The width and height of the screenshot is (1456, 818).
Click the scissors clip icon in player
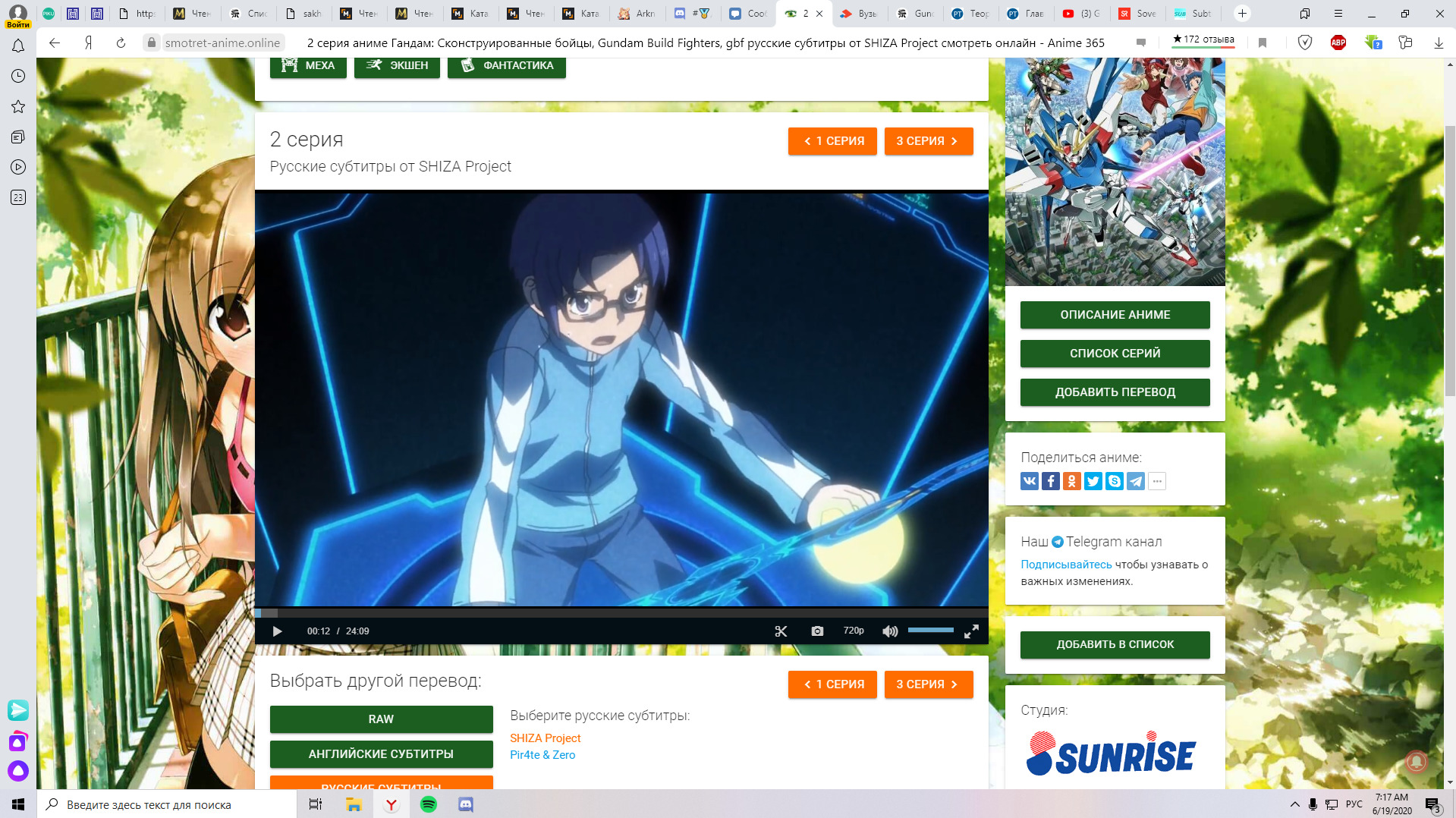click(781, 631)
